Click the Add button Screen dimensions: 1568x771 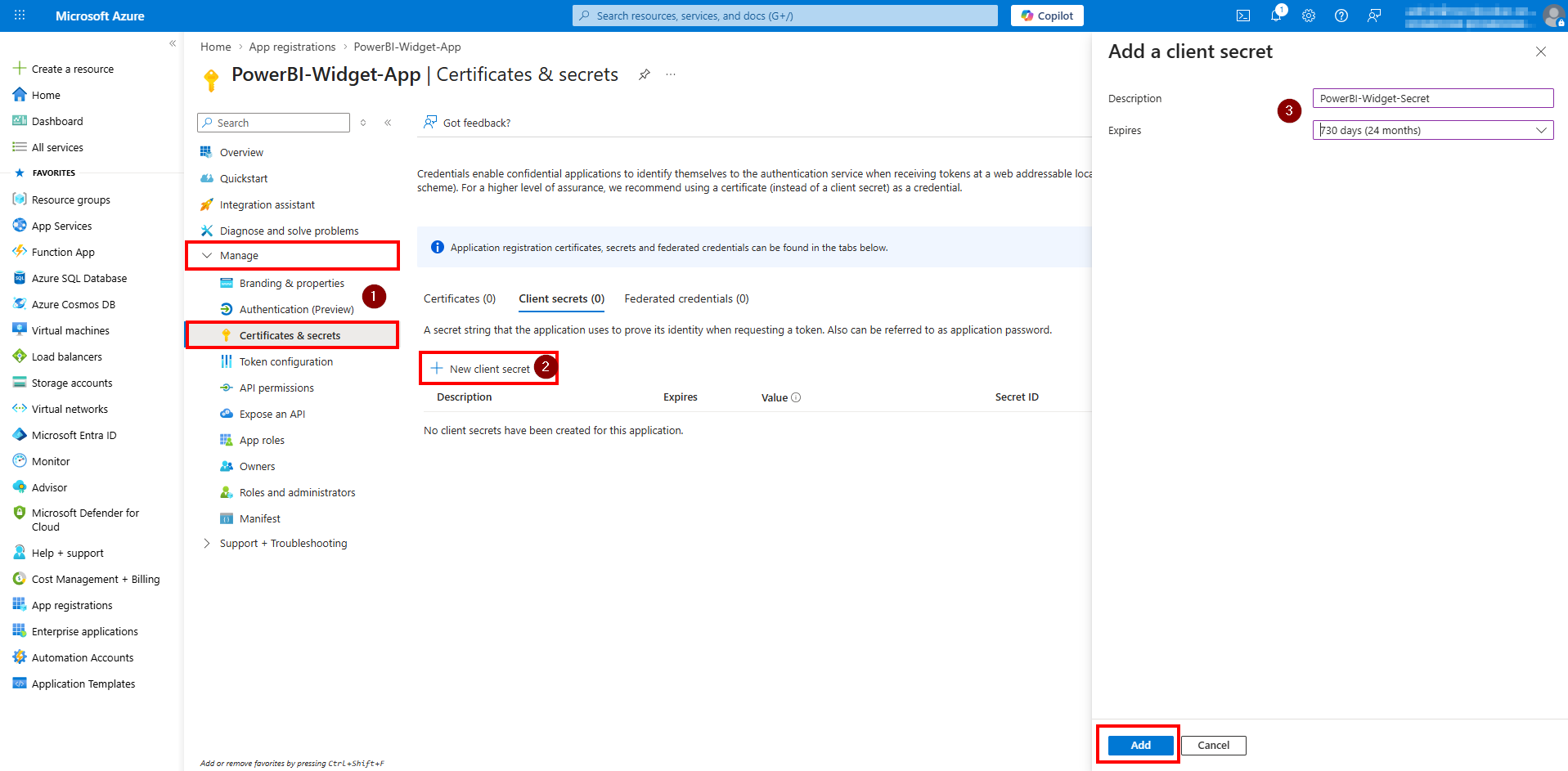pos(1140,745)
